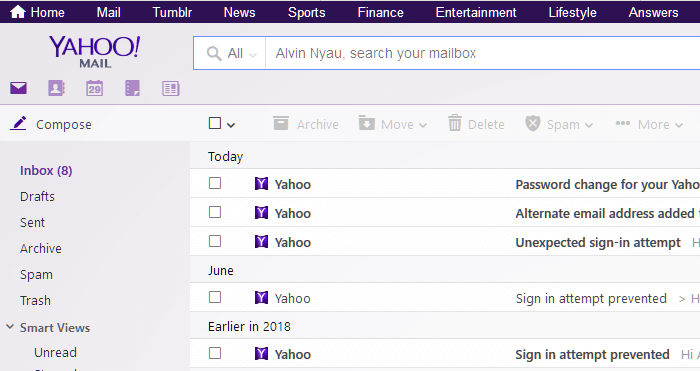Open the Inbox (8) folder
Viewport: 700px width, 371px height.
click(x=46, y=171)
